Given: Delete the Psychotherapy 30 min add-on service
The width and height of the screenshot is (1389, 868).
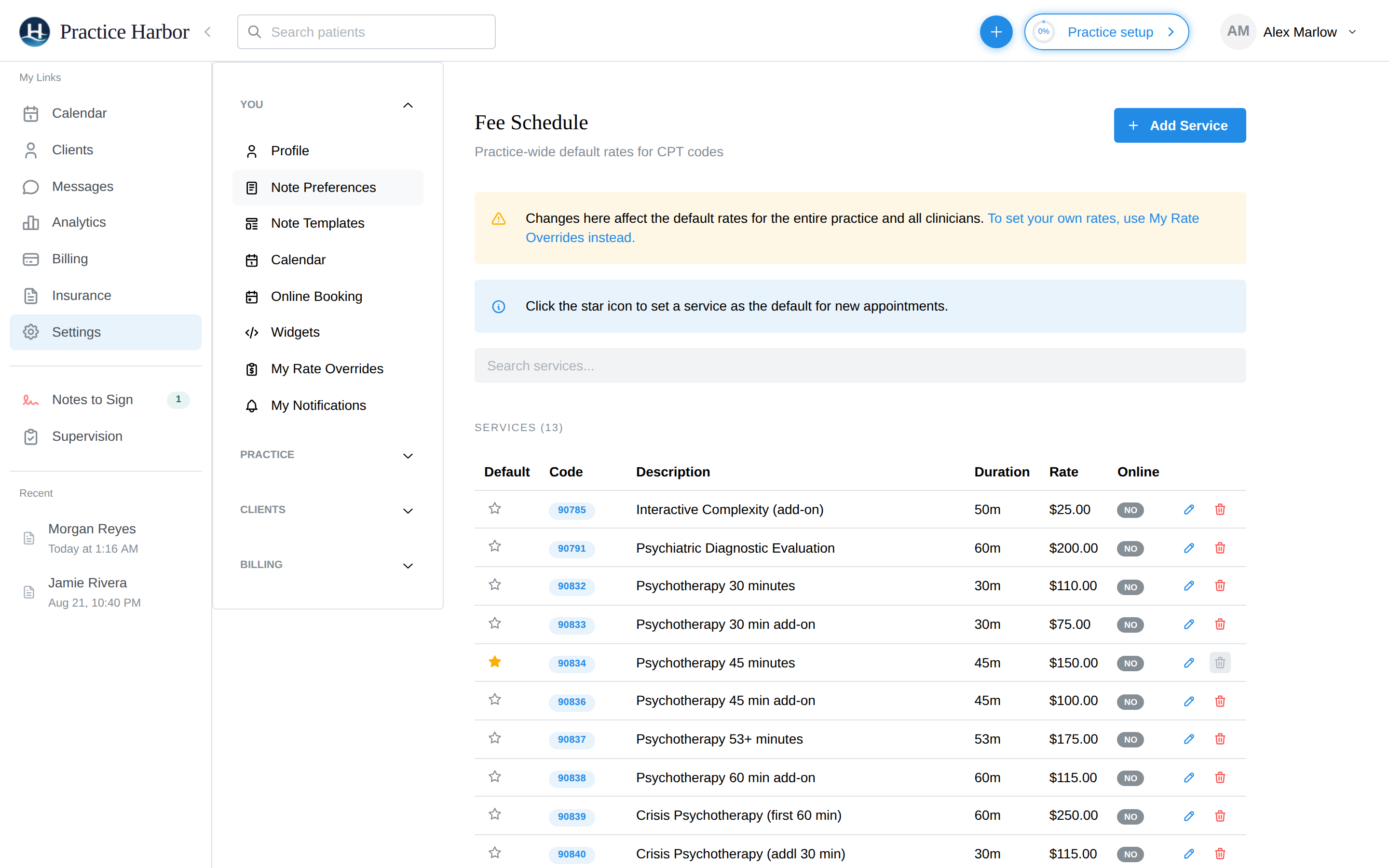Looking at the screenshot, I should 1220,624.
